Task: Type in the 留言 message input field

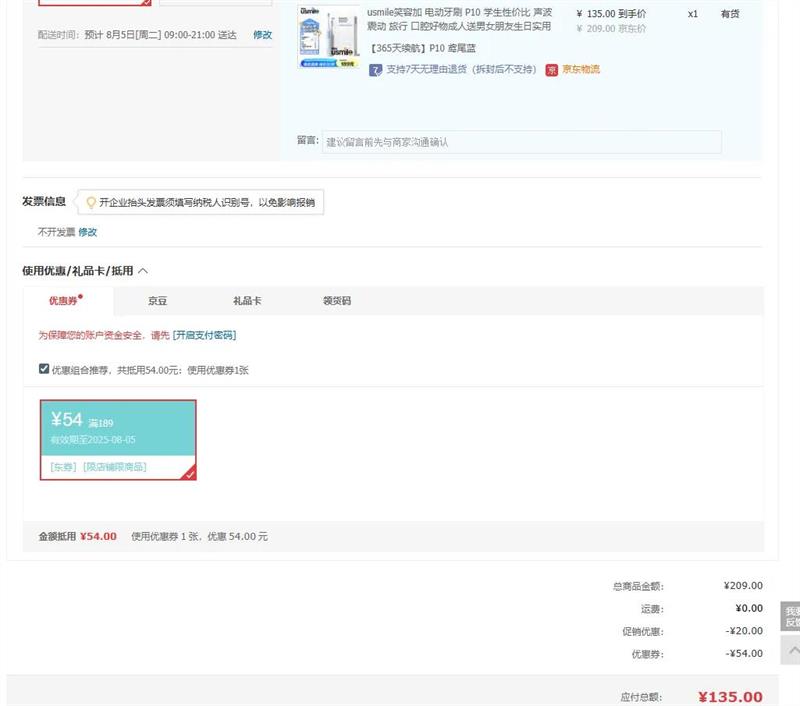Action: point(521,142)
